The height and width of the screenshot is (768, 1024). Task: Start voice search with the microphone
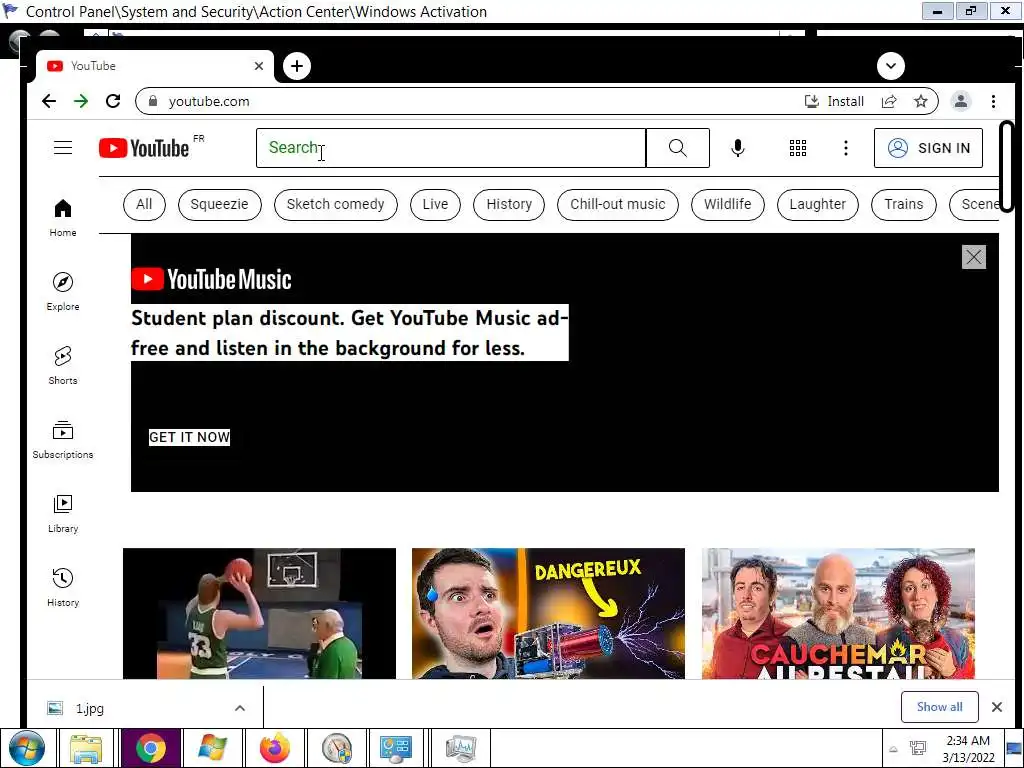click(x=737, y=148)
